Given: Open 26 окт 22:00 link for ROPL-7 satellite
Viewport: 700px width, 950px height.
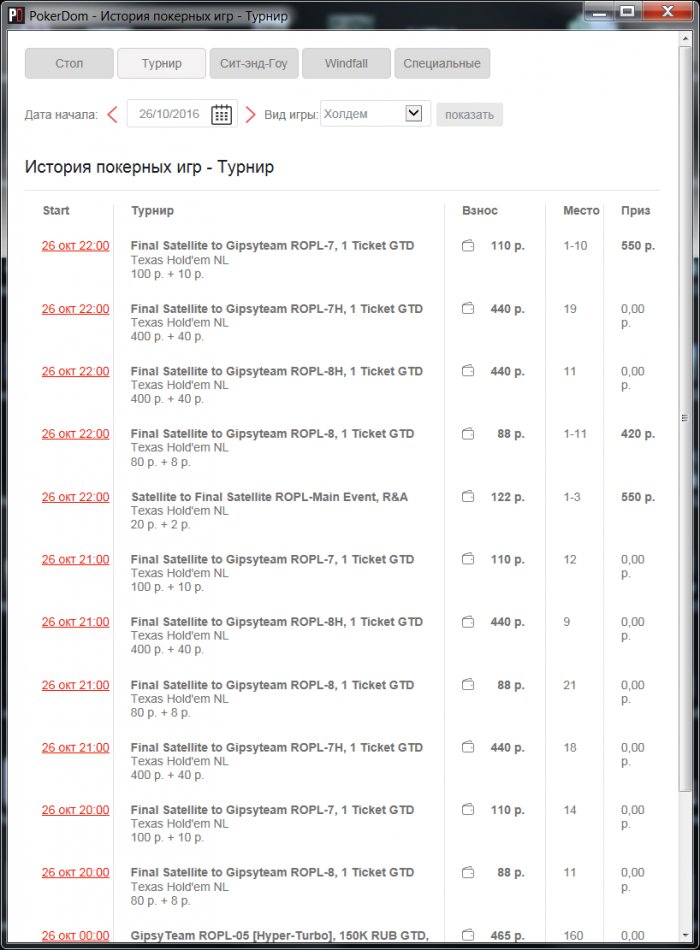Looking at the screenshot, I should [x=76, y=246].
